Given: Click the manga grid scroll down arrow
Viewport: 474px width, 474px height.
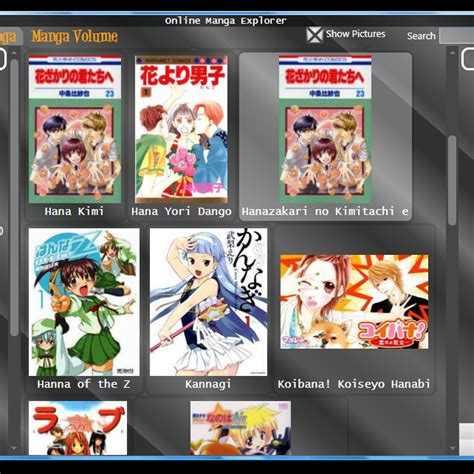Looking at the screenshot, I should tap(452, 448).
